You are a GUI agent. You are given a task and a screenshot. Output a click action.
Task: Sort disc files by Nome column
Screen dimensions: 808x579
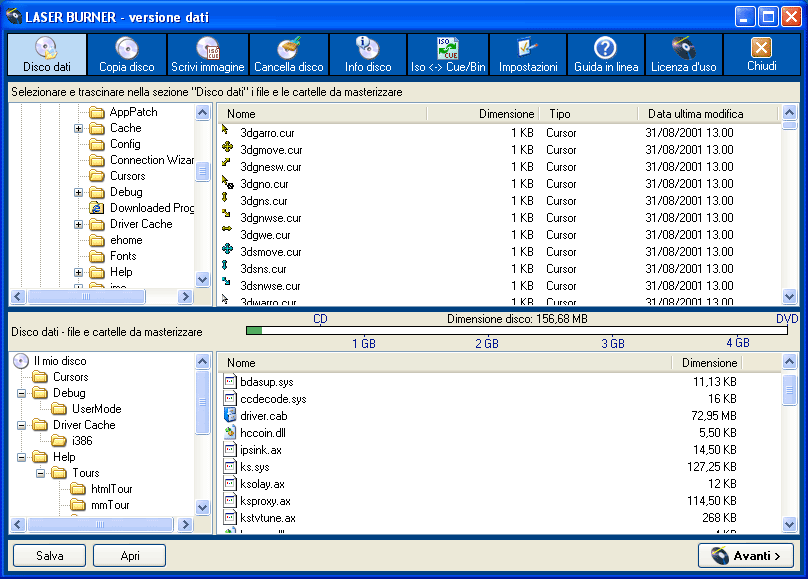445,363
